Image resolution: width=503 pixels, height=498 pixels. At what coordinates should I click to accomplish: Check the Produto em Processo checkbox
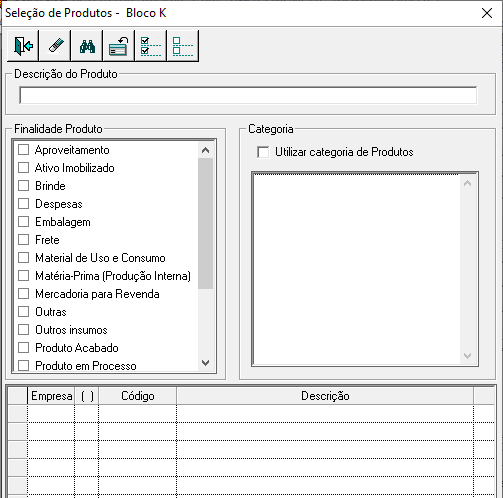coord(23,365)
